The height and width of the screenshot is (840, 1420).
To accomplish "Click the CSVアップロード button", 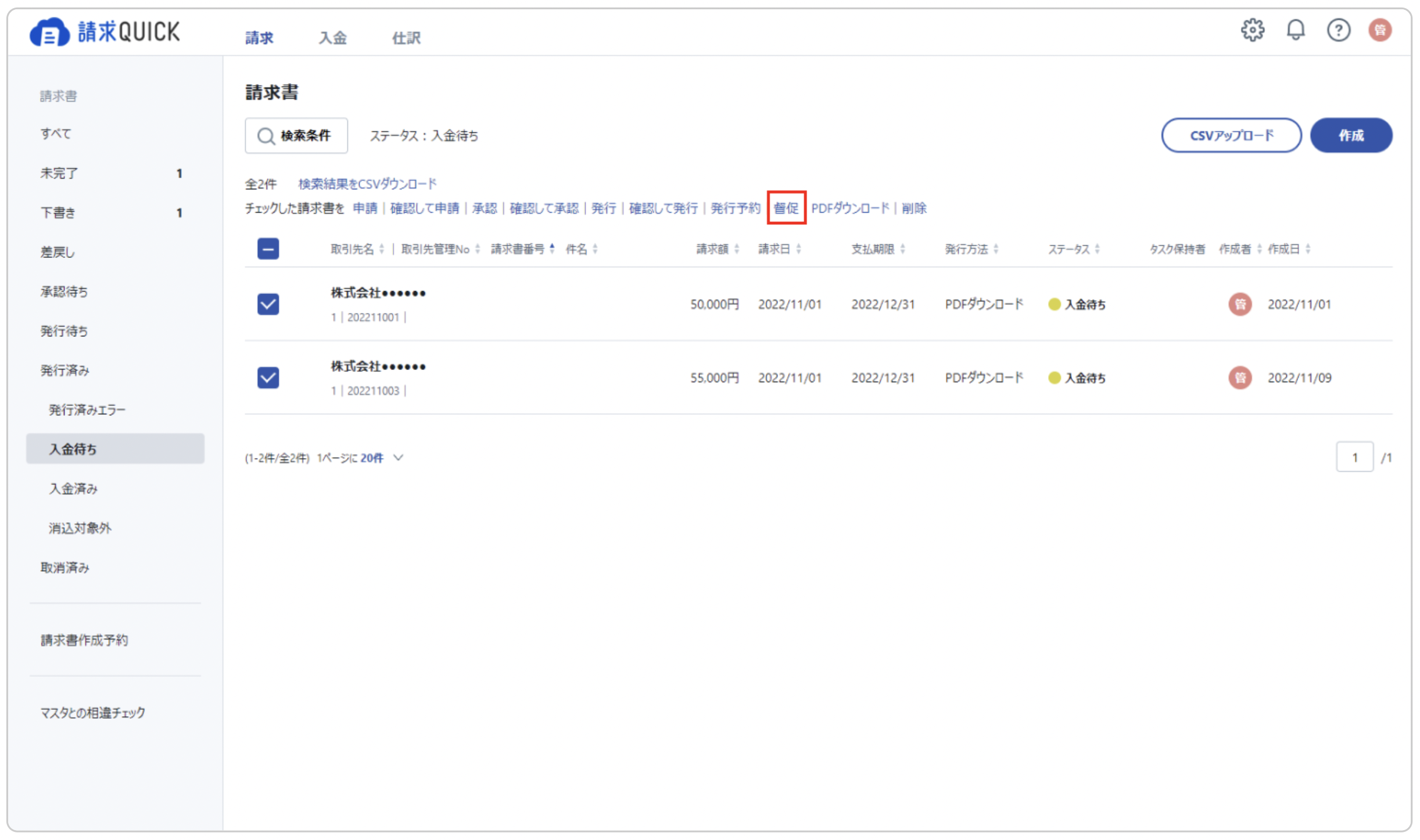I will click(1231, 135).
